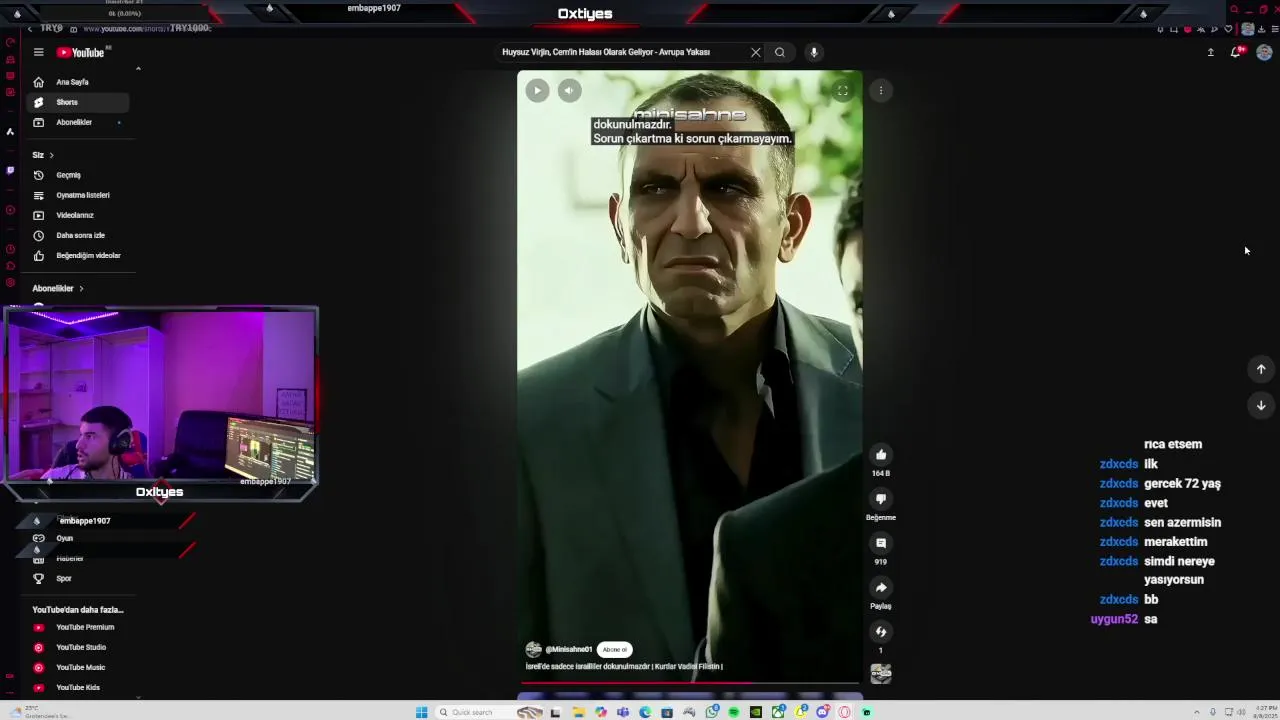This screenshot has width=1280, height=720.
Task: Like the Short with thumbs up
Action: (881, 455)
